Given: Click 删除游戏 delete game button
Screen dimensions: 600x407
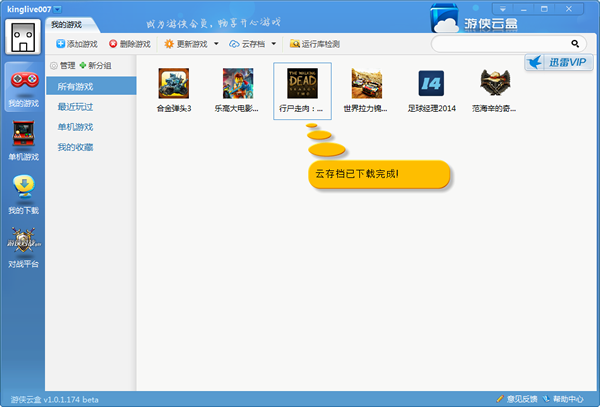Looking at the screenshot, I should [130, 44].
